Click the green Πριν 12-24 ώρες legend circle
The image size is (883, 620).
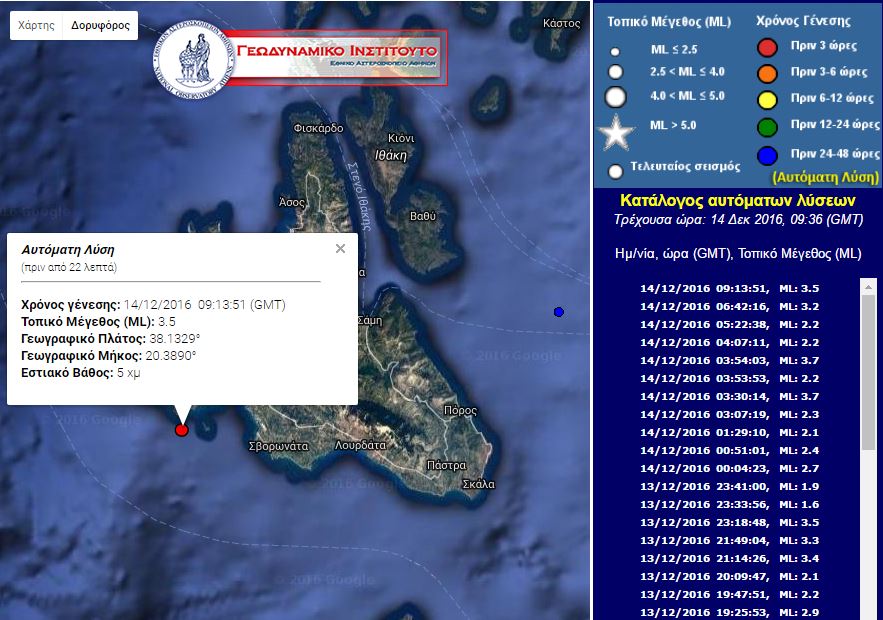(767, 127)
